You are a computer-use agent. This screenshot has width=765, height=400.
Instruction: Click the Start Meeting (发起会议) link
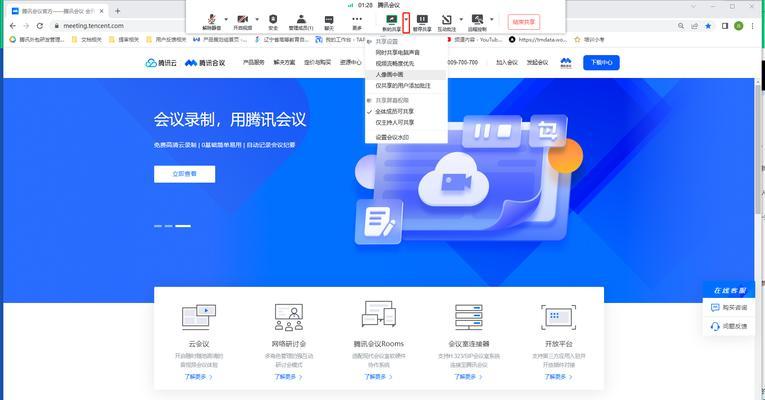537,62
